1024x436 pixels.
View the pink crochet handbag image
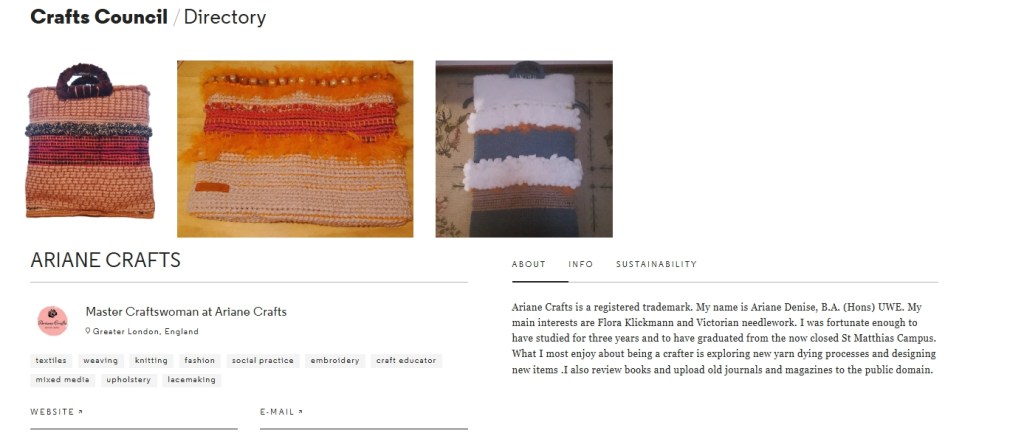(89, 141)
